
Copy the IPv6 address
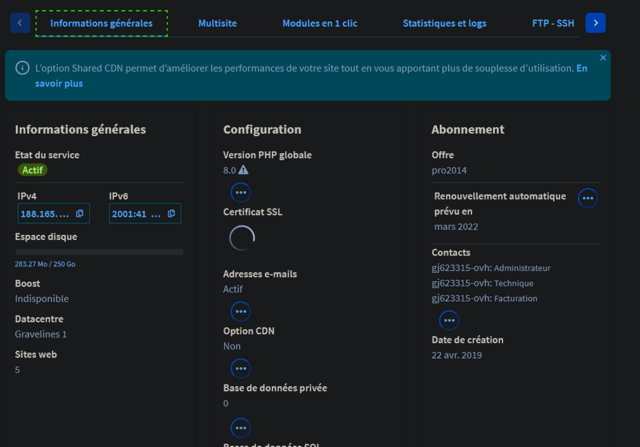[171, 213]
